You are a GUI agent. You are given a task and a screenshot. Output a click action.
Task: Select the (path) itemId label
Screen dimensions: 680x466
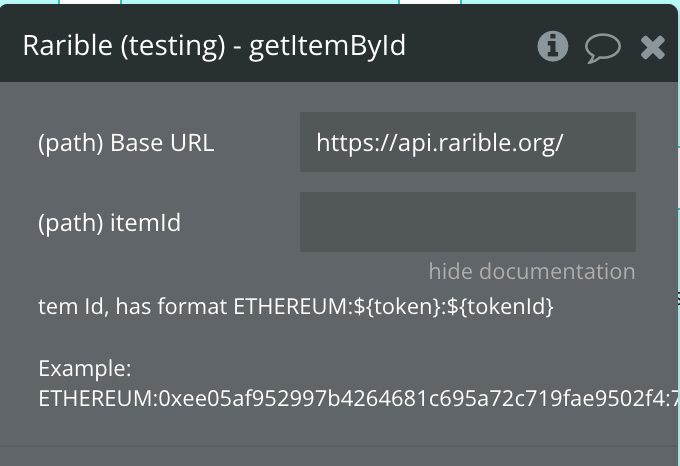click(109, 223)
